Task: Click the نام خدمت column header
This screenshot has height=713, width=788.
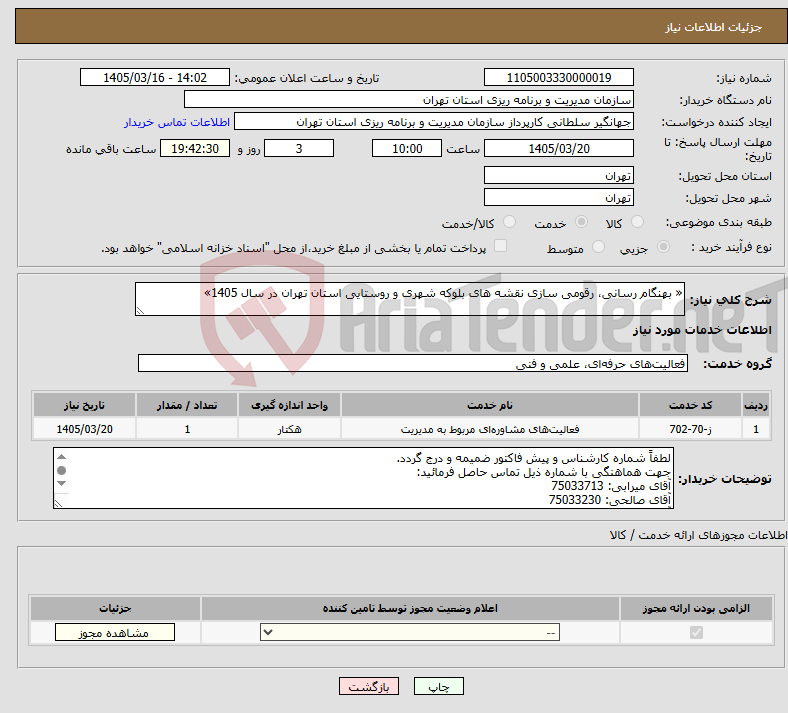Action: point(490,405)
